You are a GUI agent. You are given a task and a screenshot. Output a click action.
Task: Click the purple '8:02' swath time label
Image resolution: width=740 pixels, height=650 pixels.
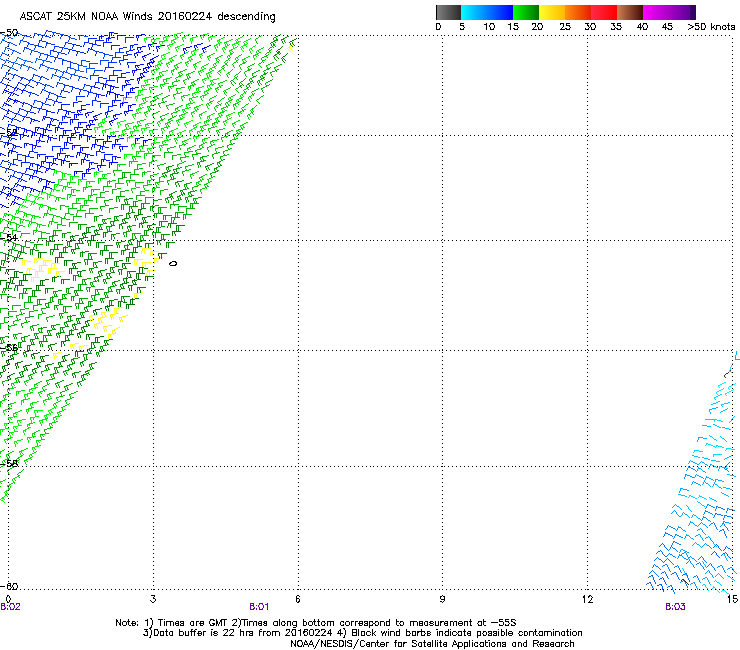(x=10, y=607)
